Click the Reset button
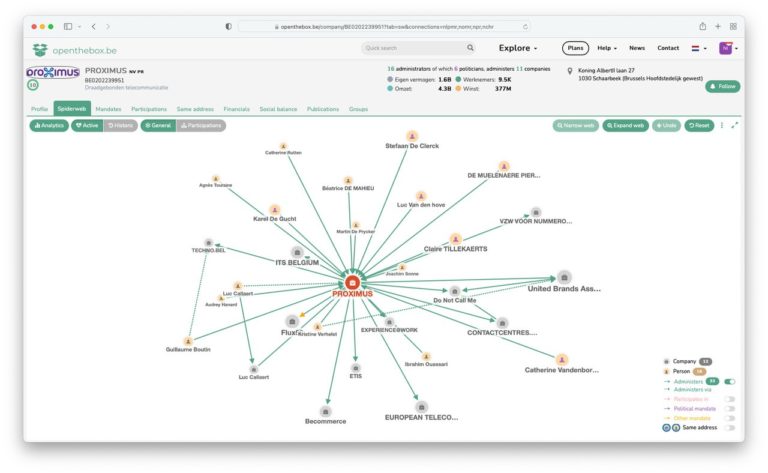Image resolution: width=768 pixels, height=473 pixels. point(699,125)
